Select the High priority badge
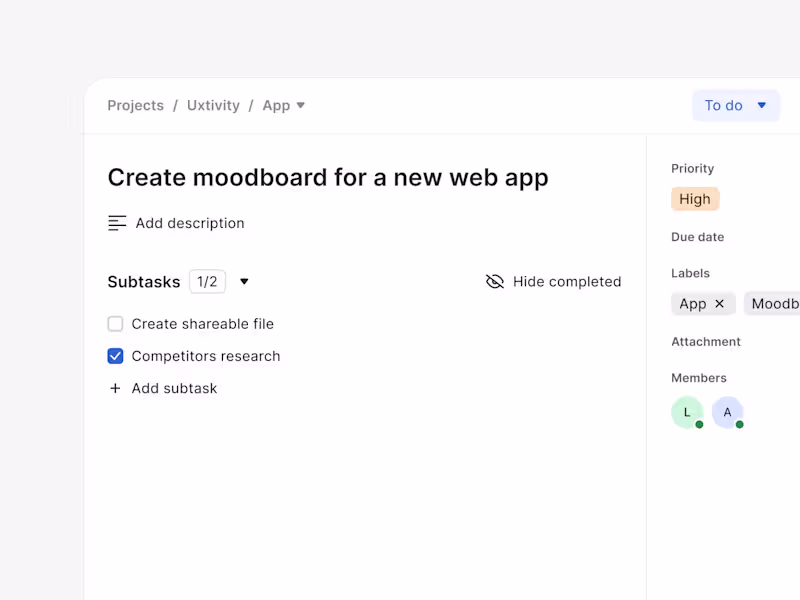800x600 pixels. [695, 199]
